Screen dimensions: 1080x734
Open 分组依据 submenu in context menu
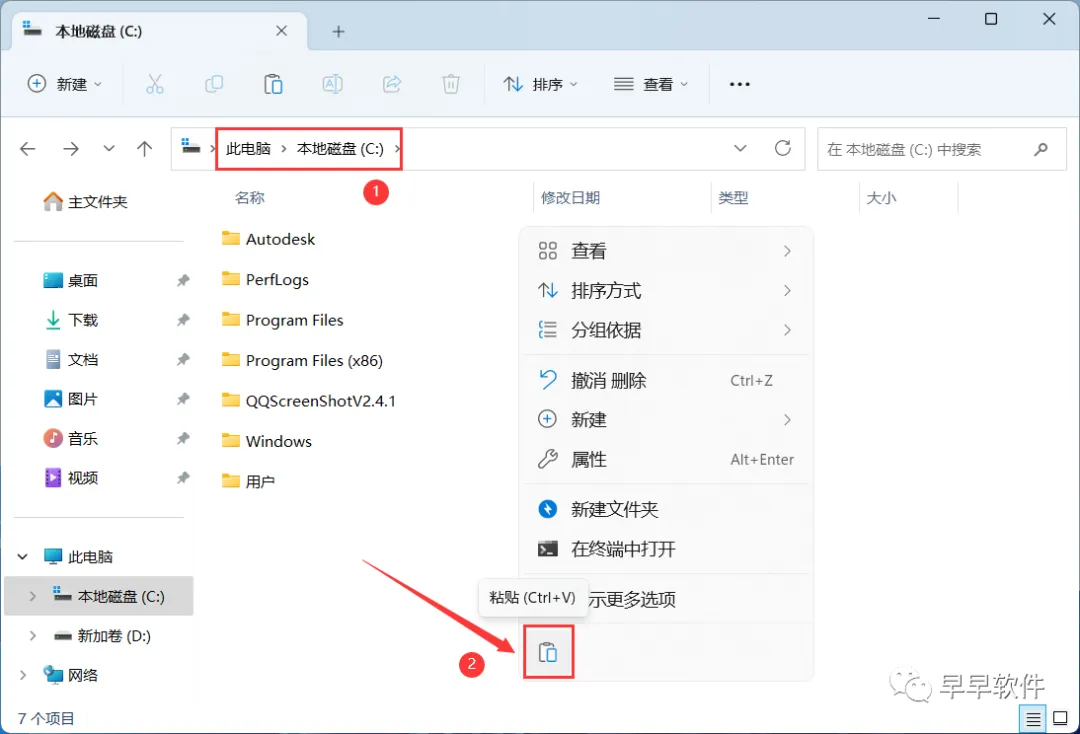click(666, 331)
